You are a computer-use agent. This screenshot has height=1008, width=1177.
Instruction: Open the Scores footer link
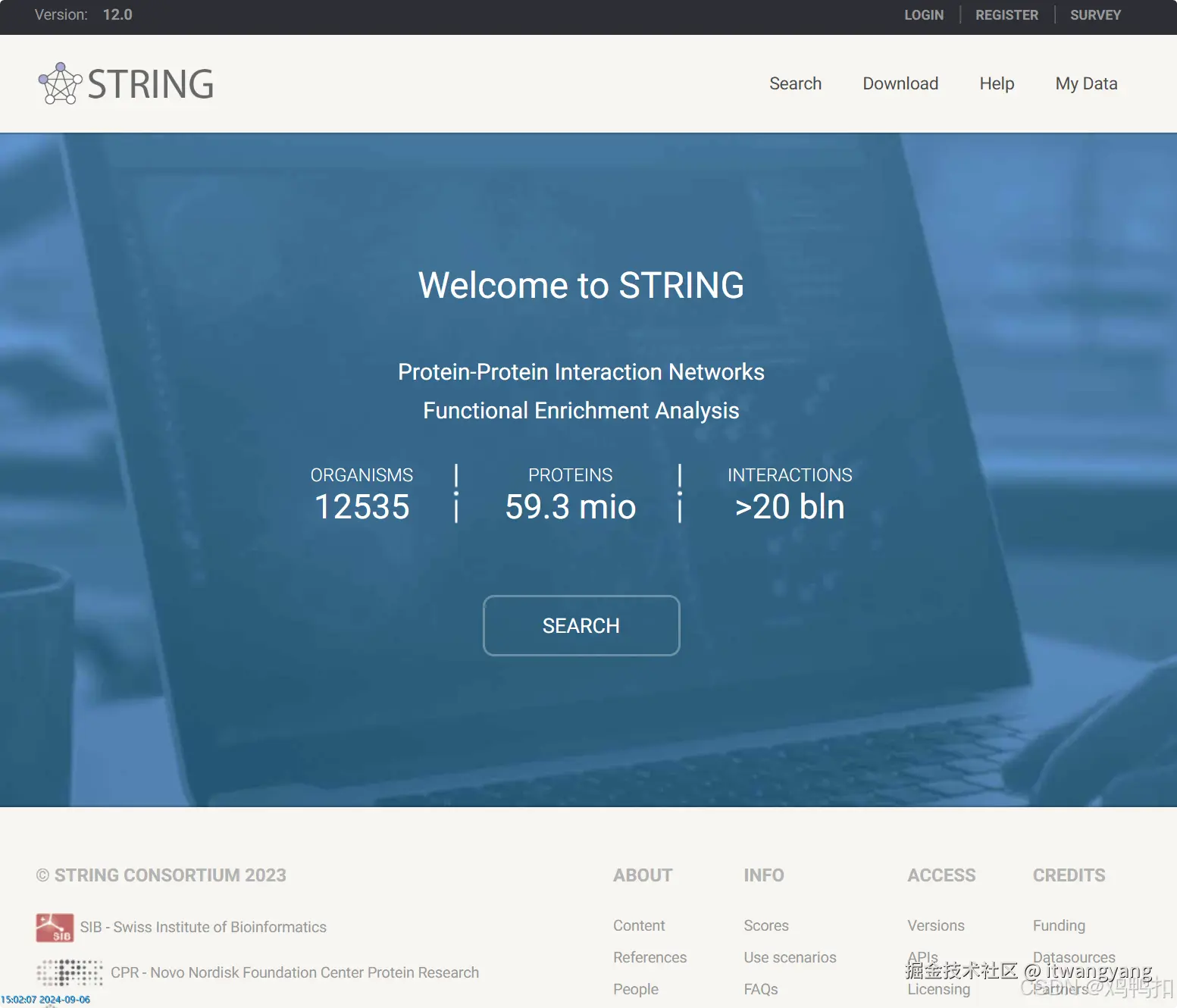coord(766,925)
